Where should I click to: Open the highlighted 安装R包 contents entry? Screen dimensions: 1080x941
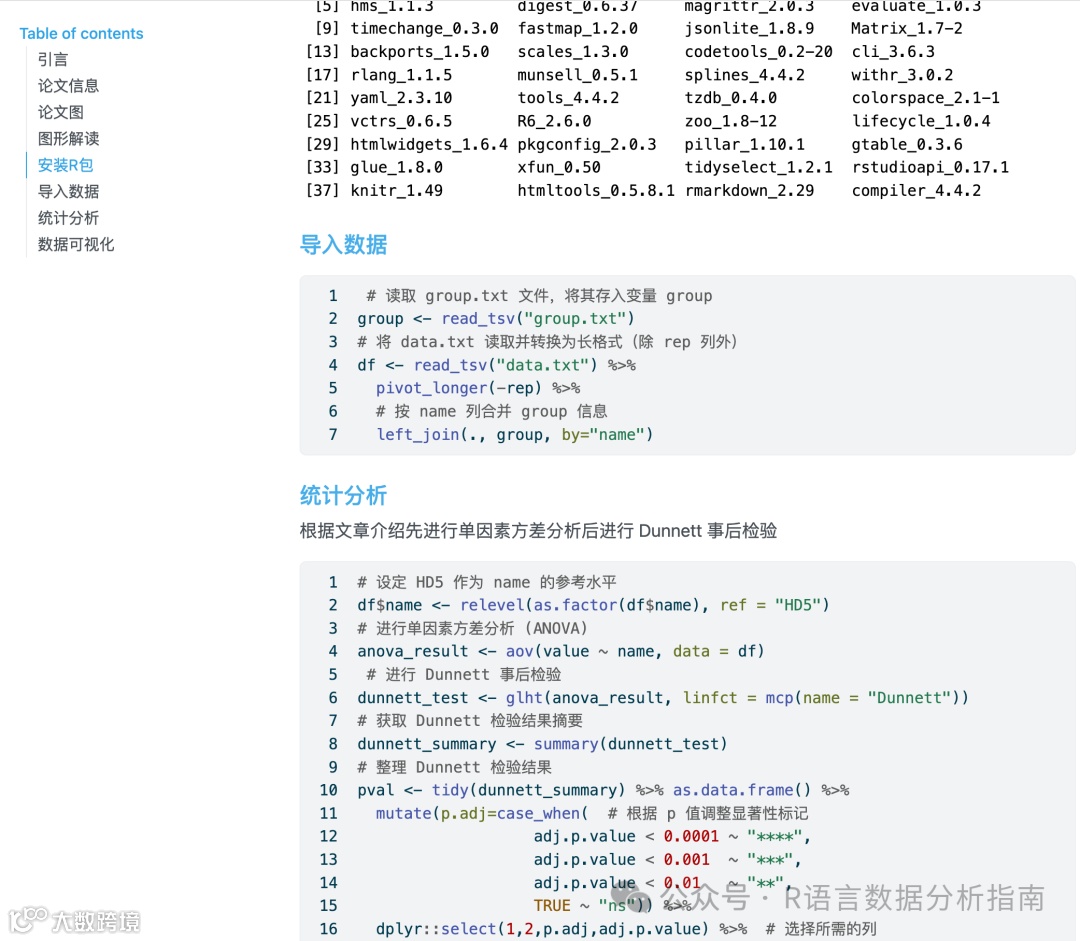(x=65, y=165)
